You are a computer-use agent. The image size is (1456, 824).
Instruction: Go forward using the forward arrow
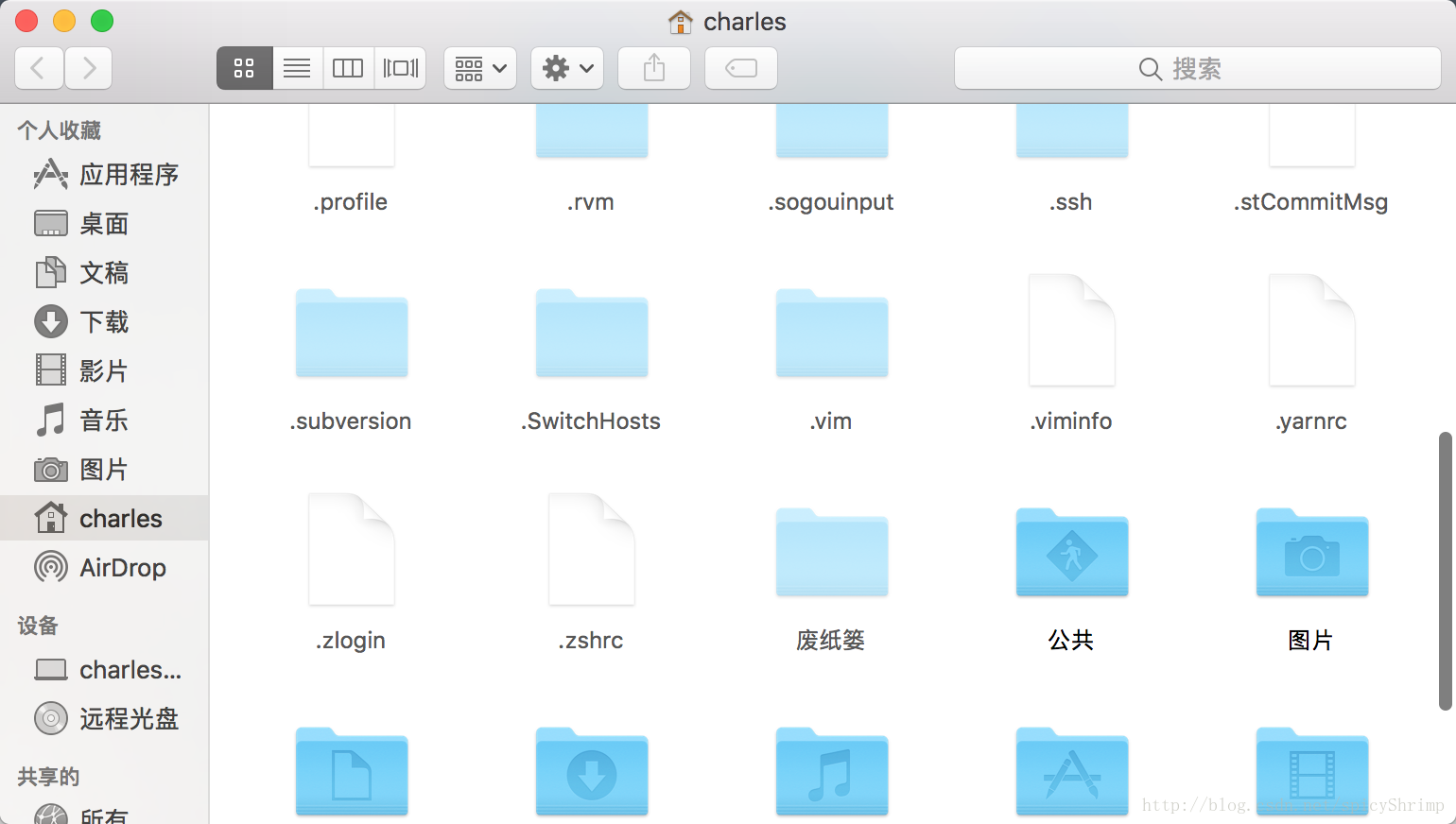pyautogui.click(x=88, y=67)
